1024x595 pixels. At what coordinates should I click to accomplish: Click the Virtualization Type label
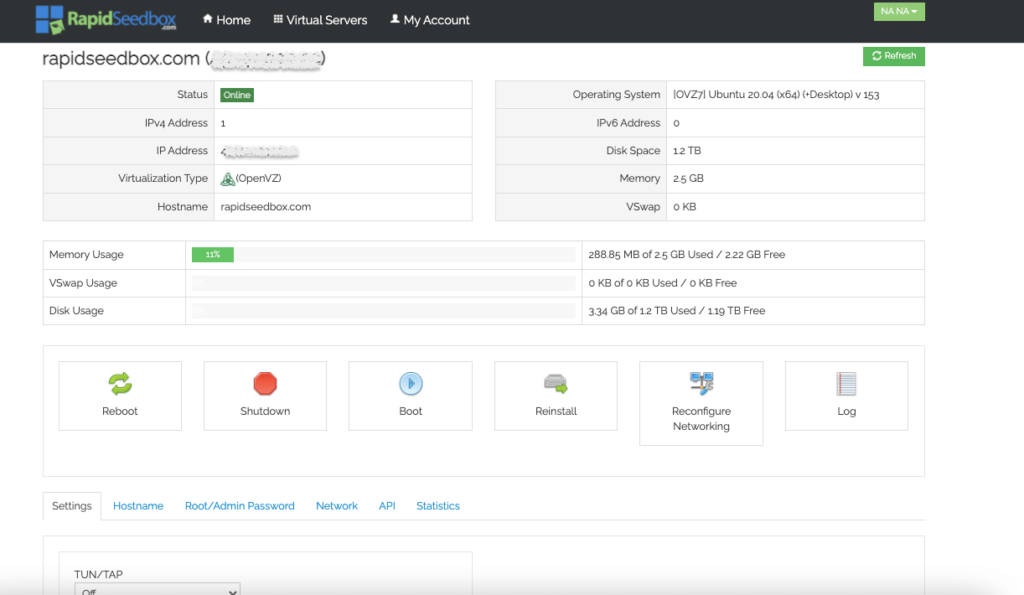point(163,178)
